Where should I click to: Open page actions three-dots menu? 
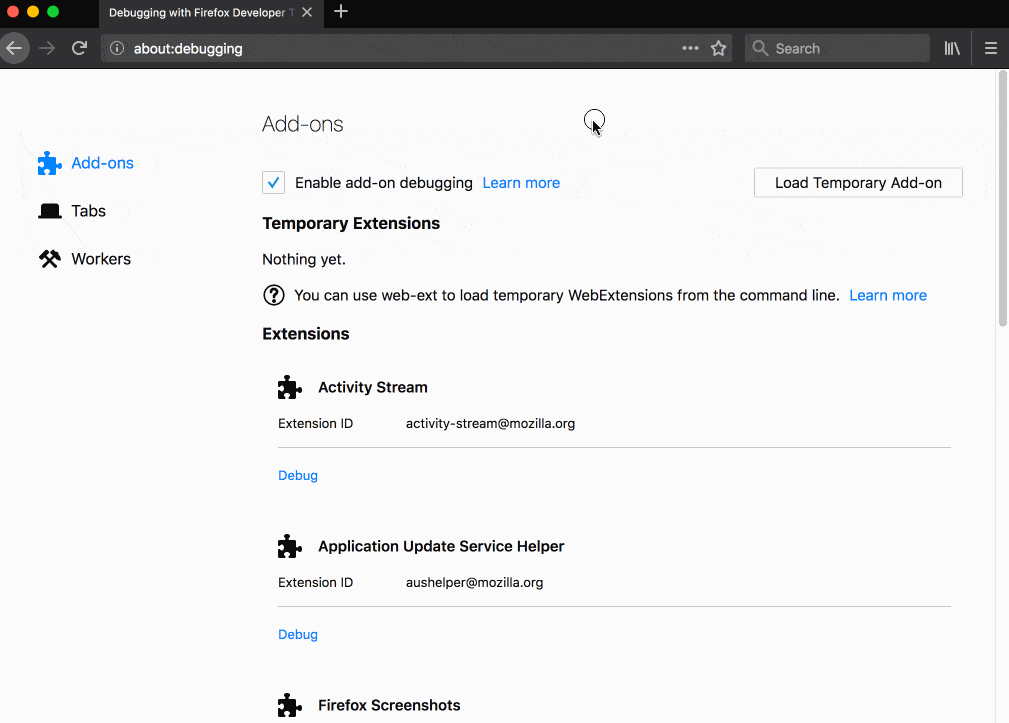click(690, 48)
